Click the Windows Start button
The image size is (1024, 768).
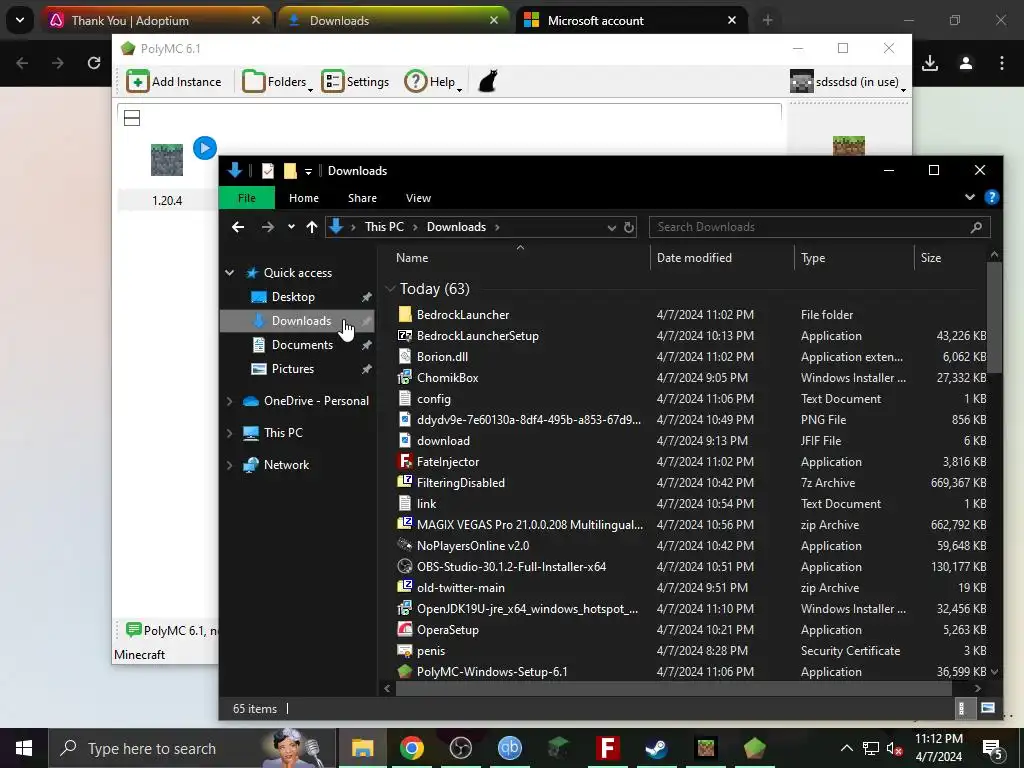tap(24, 748)
